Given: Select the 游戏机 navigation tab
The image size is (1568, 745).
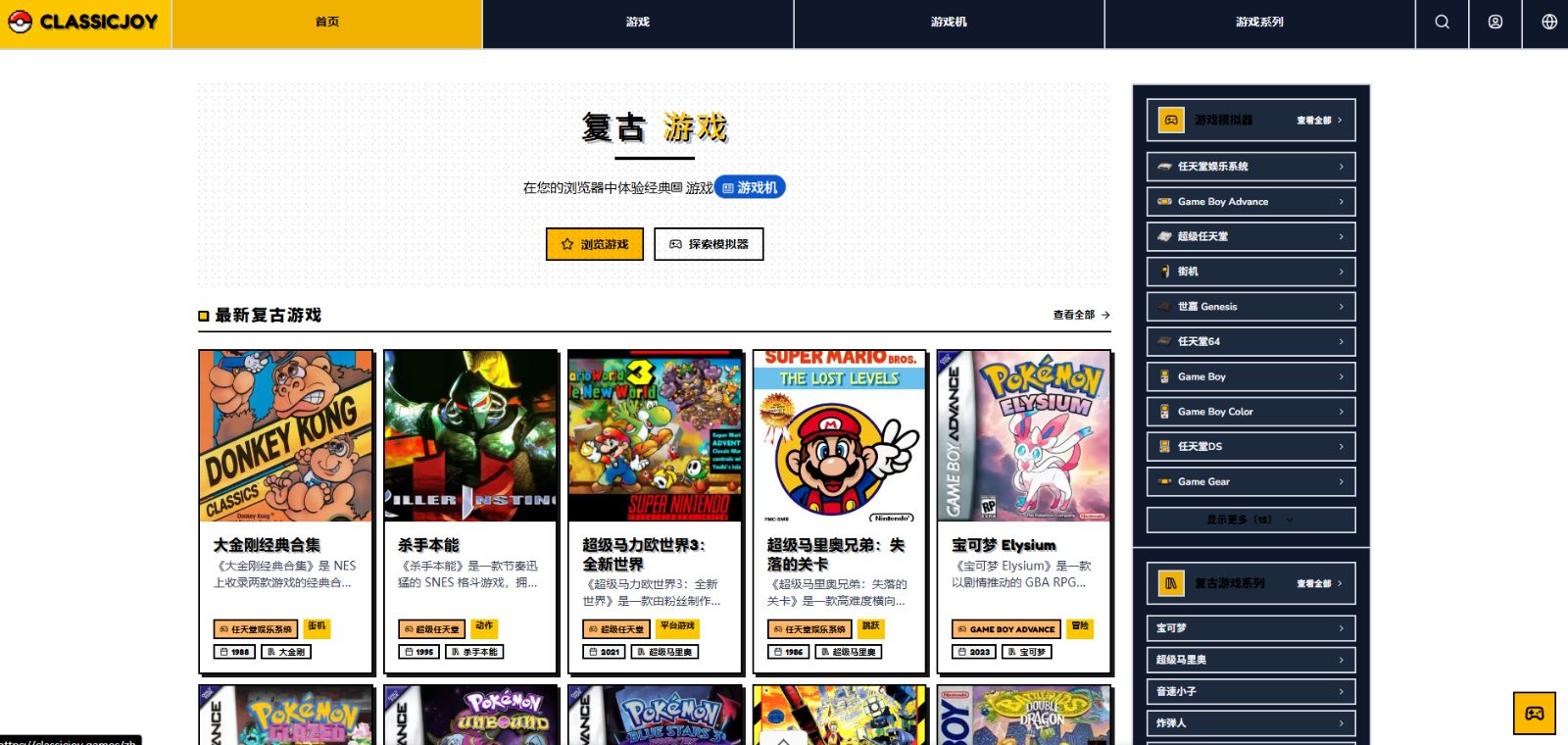Looking at the screenshot, I should [x=949, y=23].
